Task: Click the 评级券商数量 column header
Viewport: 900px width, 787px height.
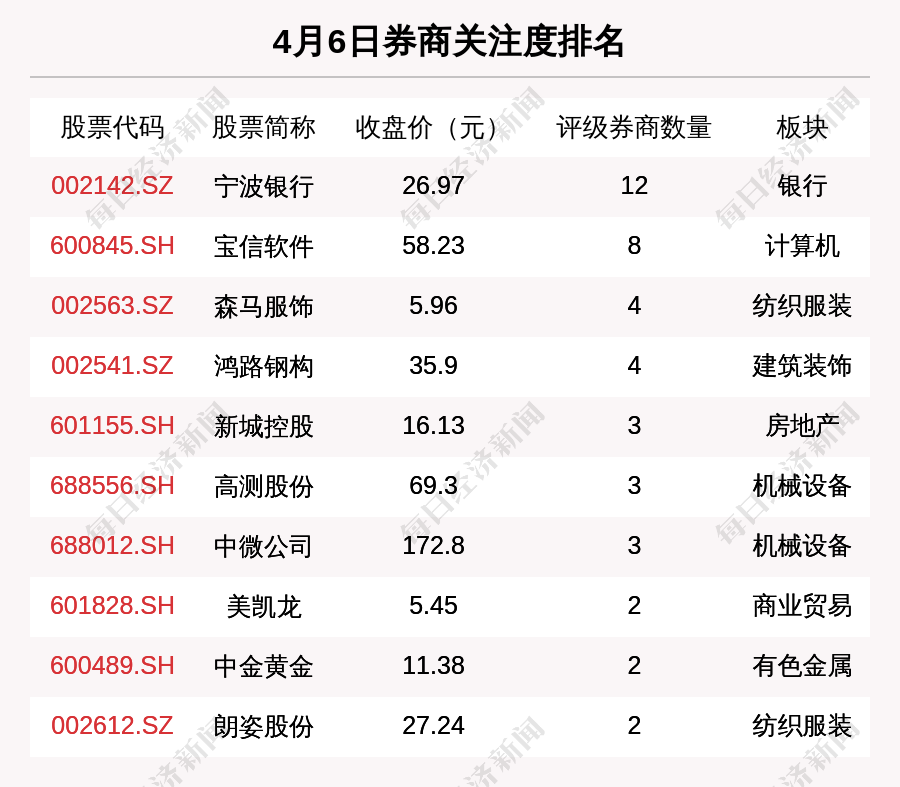Action: pos(634,127)
